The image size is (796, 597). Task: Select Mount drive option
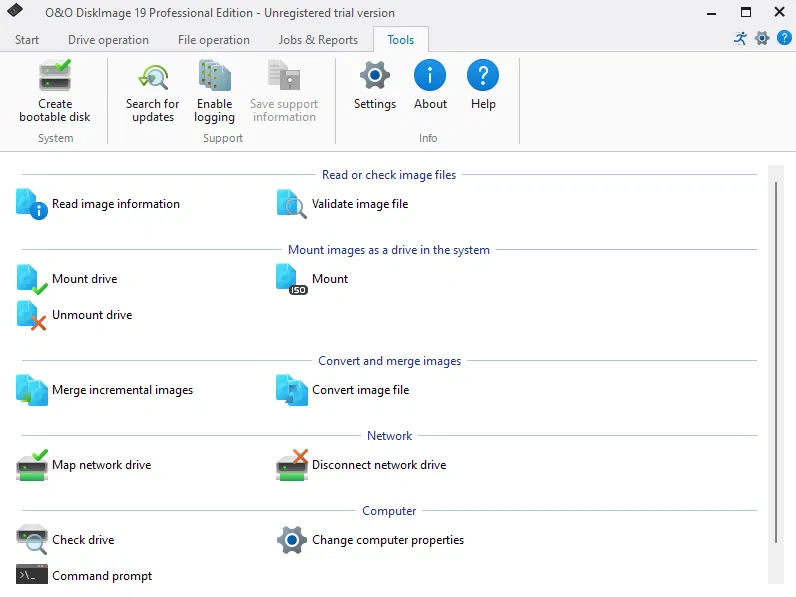[84, 279]
